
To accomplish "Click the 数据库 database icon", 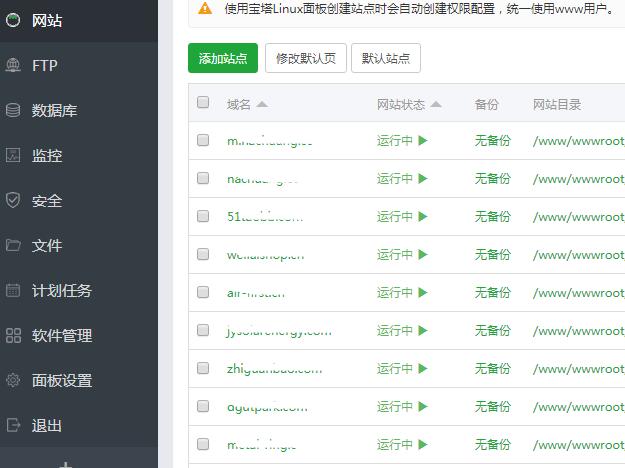I will [13, 111].
